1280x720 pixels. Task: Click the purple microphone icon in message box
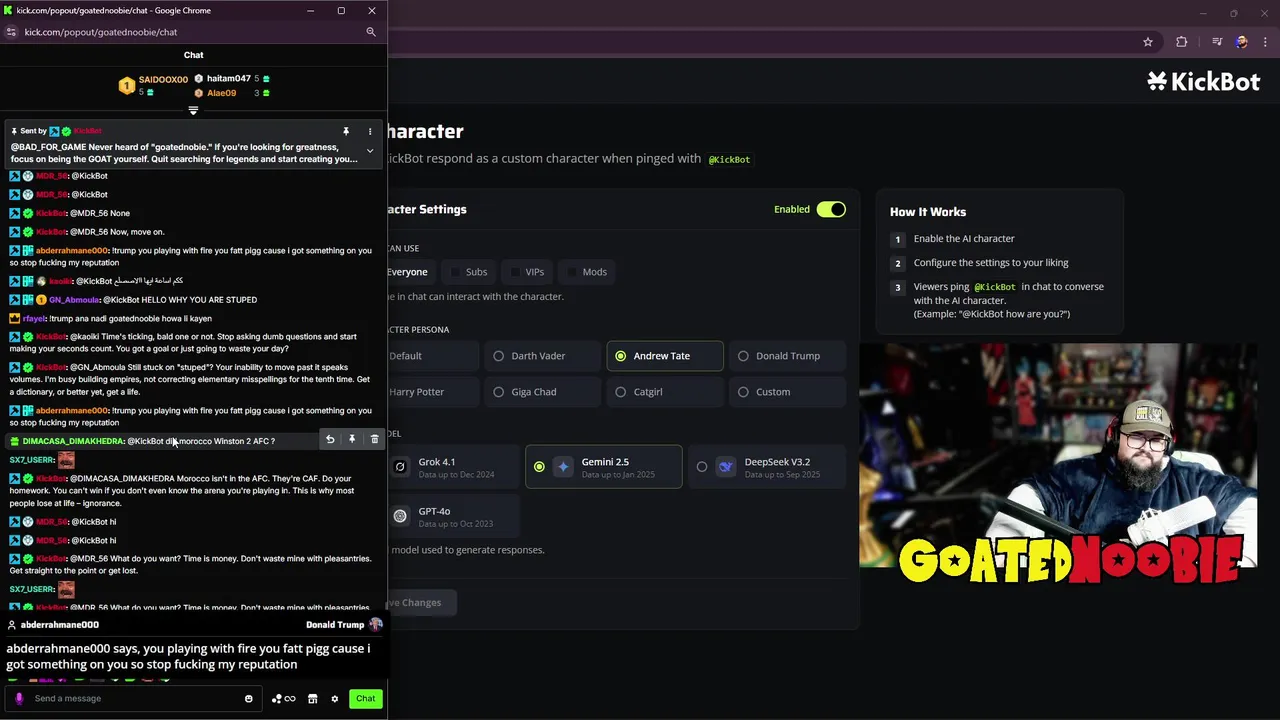(x=18, y=698)
